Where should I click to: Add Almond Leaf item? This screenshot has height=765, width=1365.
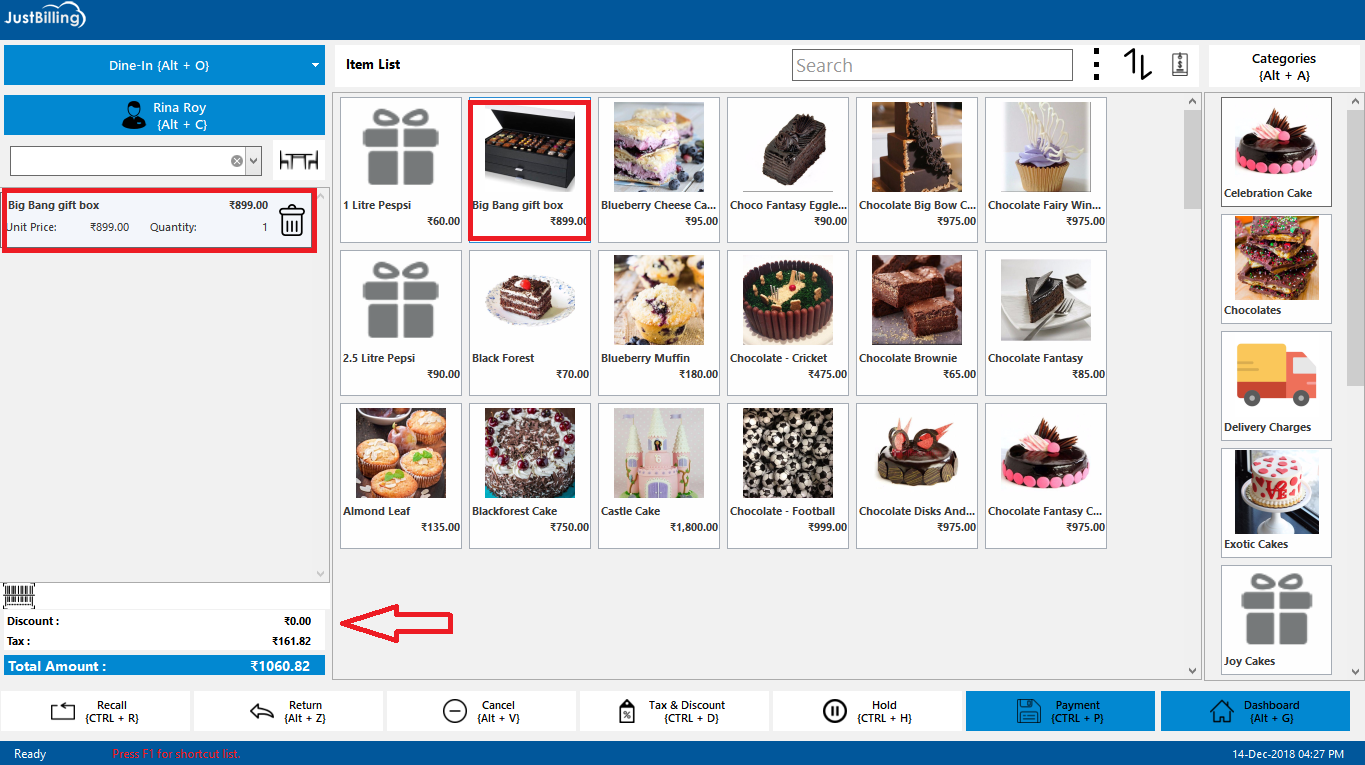(401, 476)
